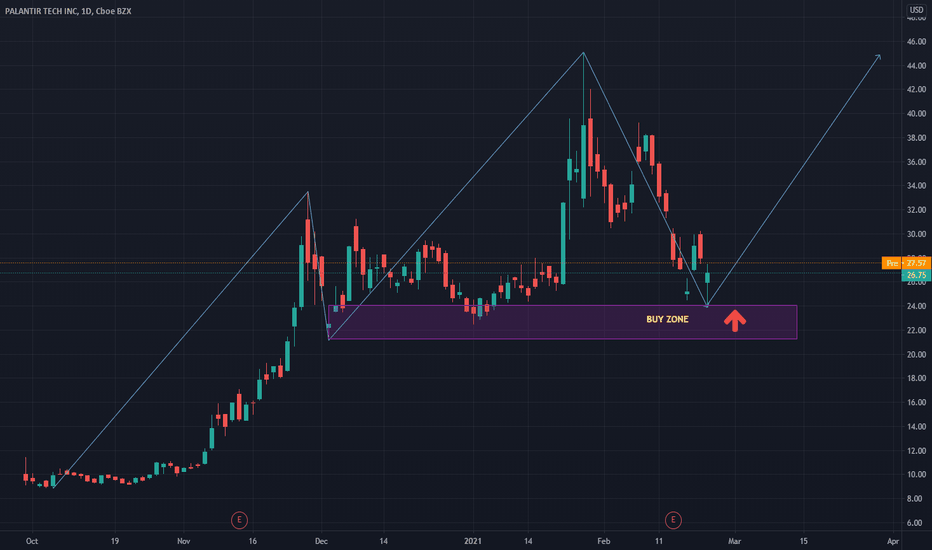Click the 38.00 price scale label
Screen dimensions: 932x550
[916, 138]
